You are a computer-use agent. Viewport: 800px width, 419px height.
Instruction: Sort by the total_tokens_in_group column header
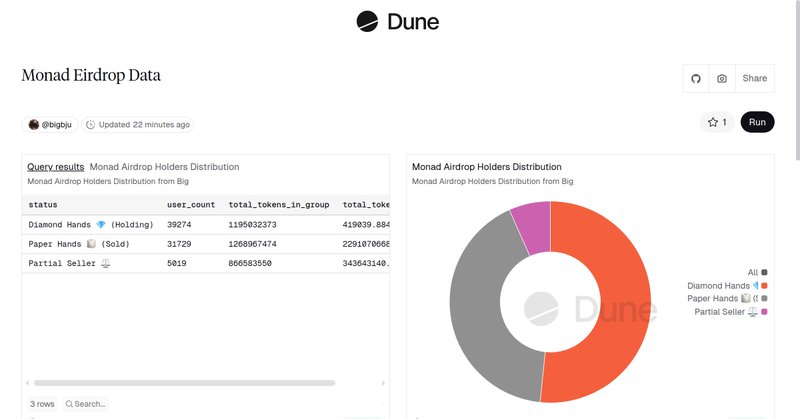coord(279,205)
